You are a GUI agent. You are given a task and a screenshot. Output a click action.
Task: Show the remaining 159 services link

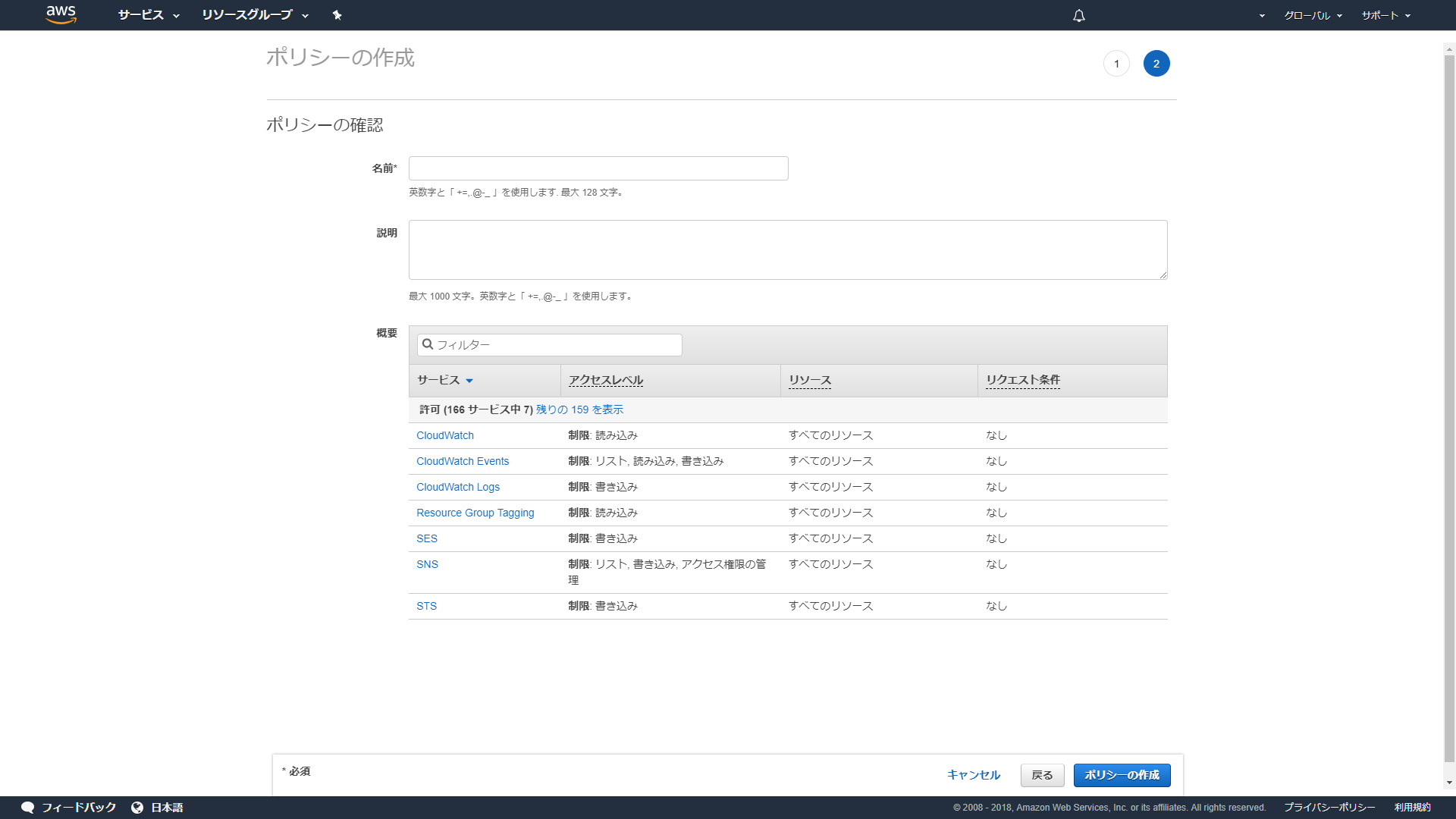(x=579, y=409)
